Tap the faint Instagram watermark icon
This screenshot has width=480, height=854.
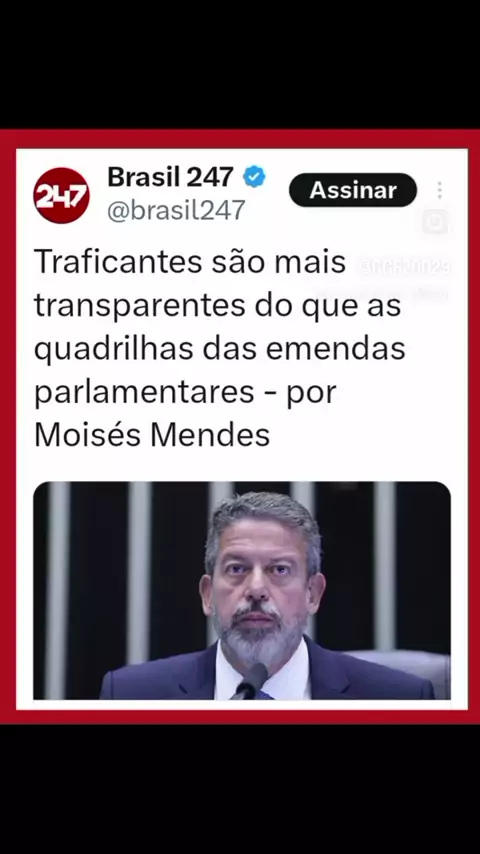(435, 222)
